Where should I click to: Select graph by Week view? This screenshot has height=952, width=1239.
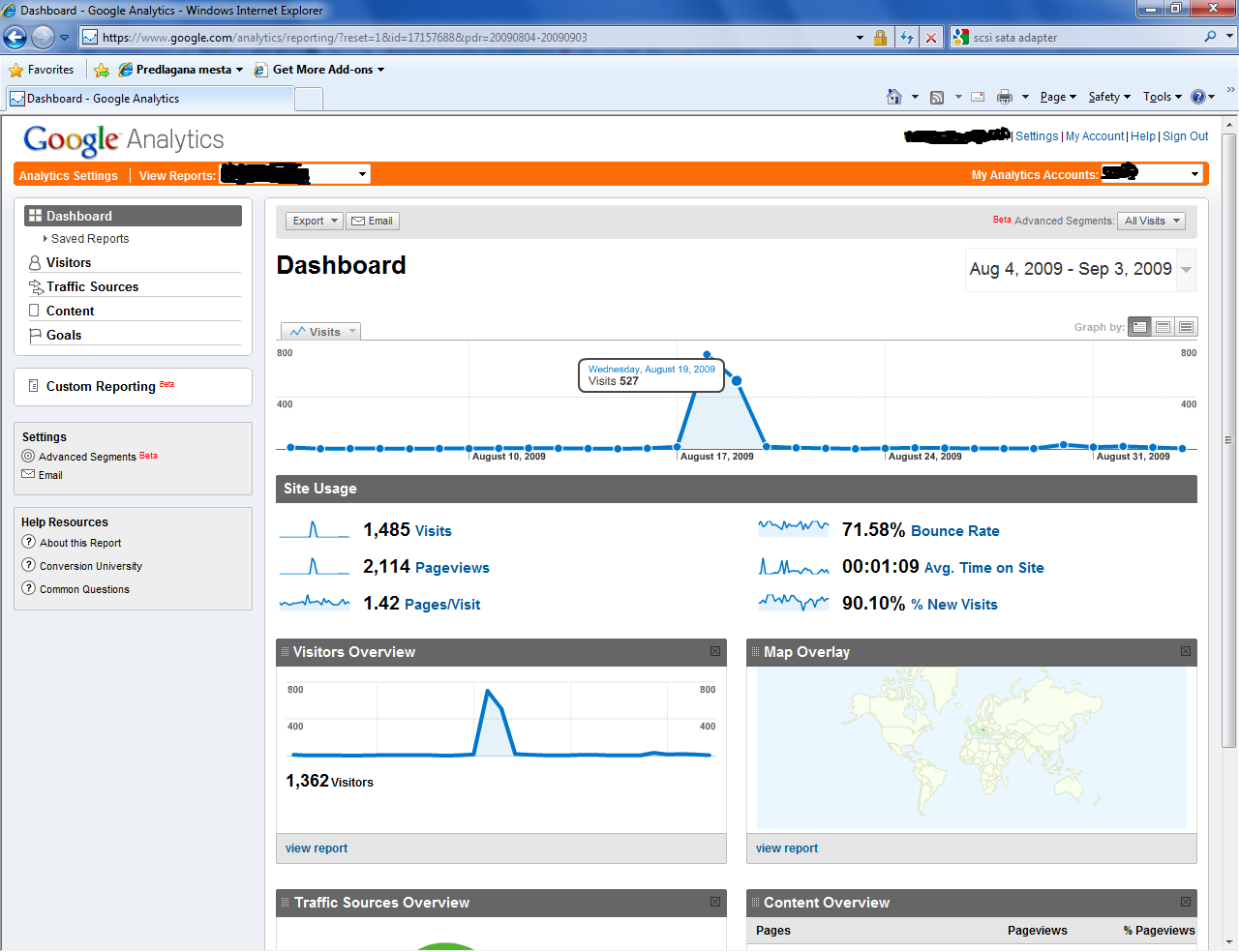coord(1163,327)
